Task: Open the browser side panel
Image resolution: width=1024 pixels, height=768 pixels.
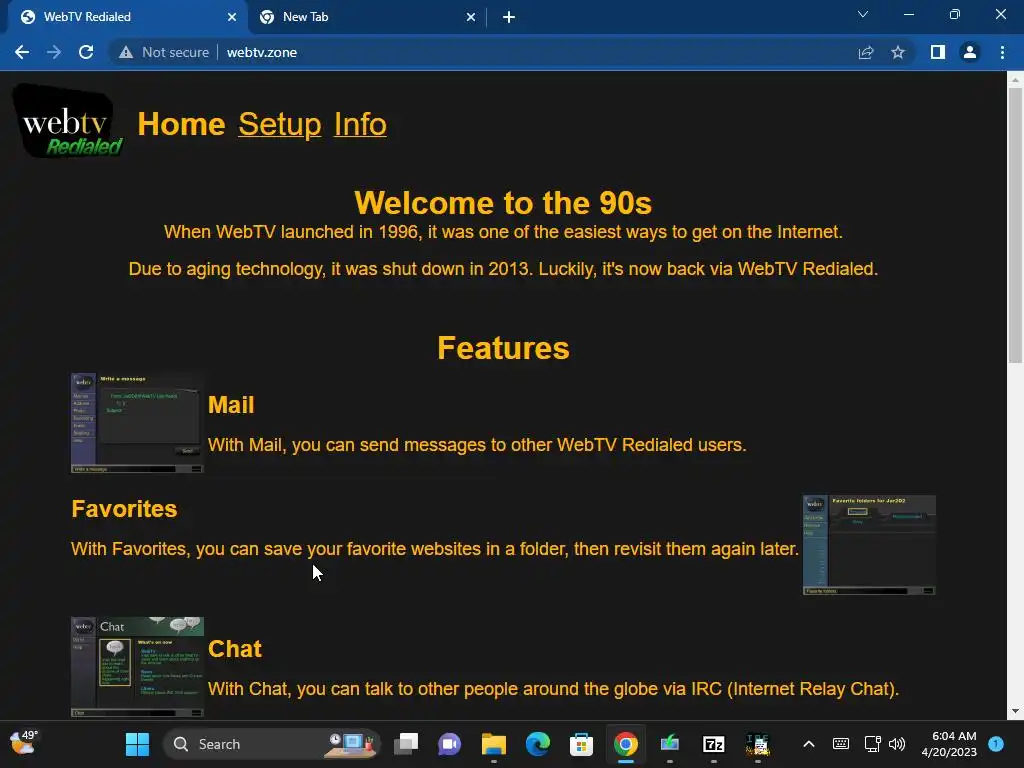Action: tap(938, 52)
